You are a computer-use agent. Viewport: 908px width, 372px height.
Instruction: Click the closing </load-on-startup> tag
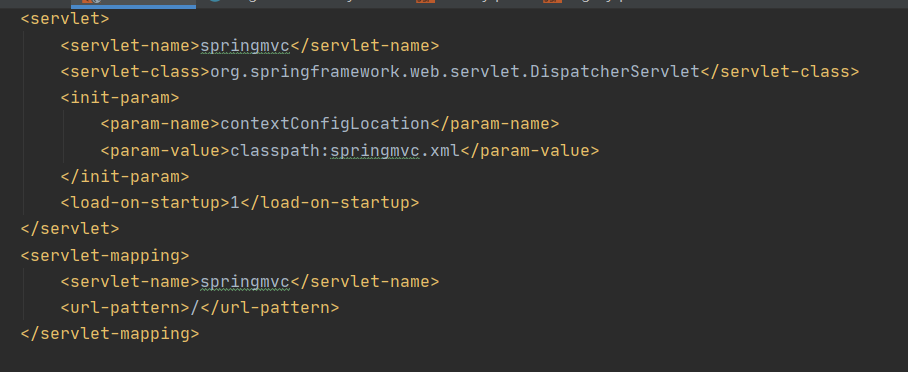pos(329,203)
